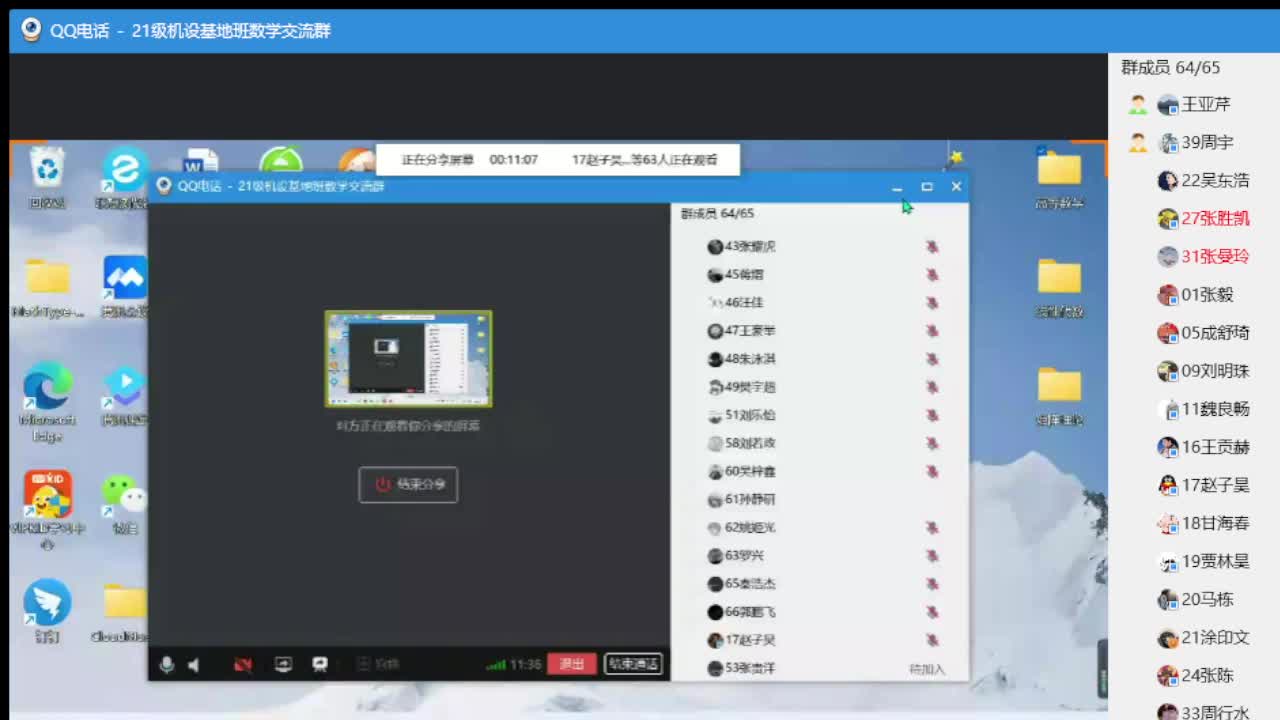Click 待加入 status beside member 53
Screen dimensions: 1280x720
click(926, 669)
